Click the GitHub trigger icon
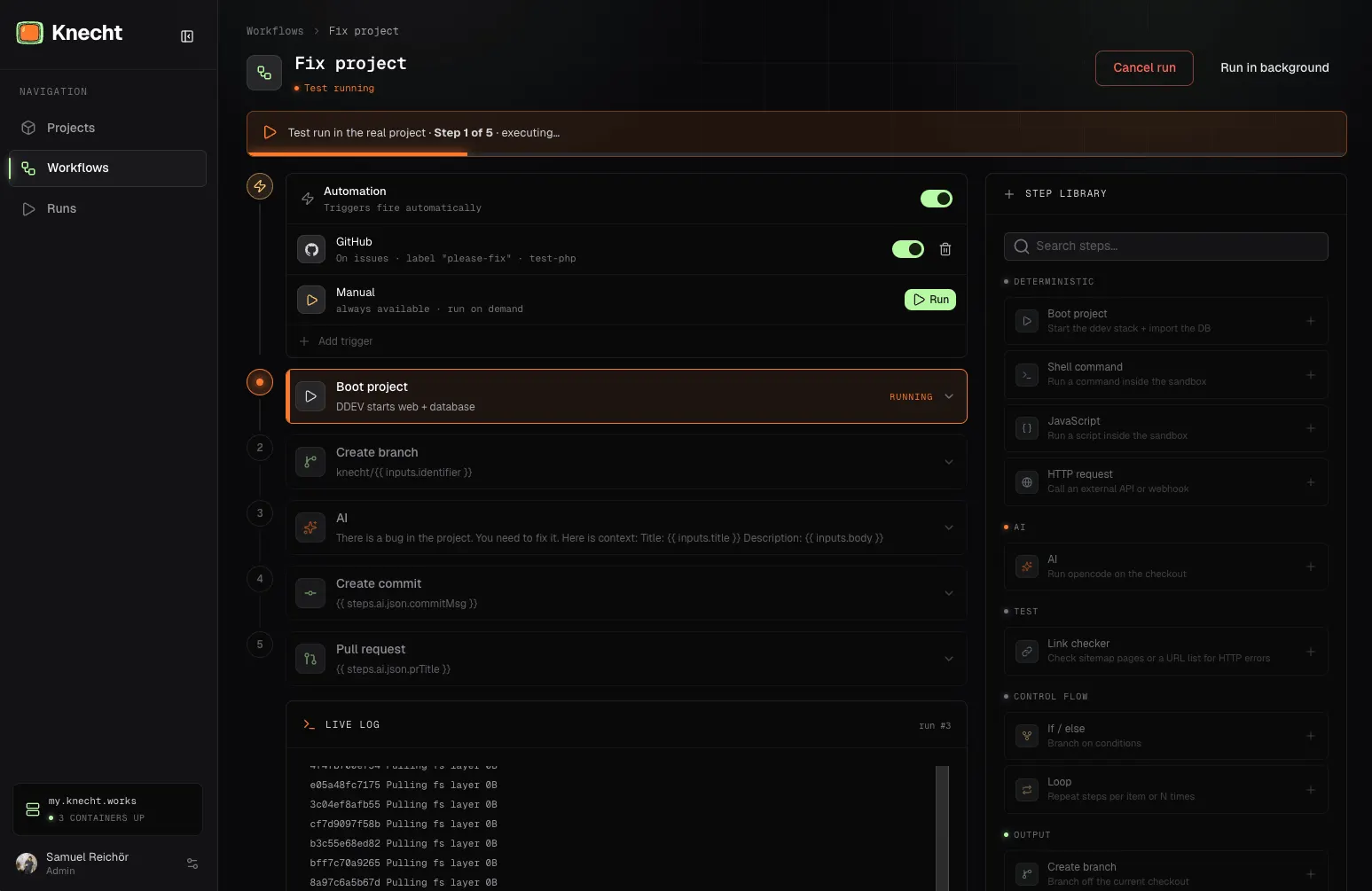This screenshot has height=891, width=1372. click(x=311, y=249)
